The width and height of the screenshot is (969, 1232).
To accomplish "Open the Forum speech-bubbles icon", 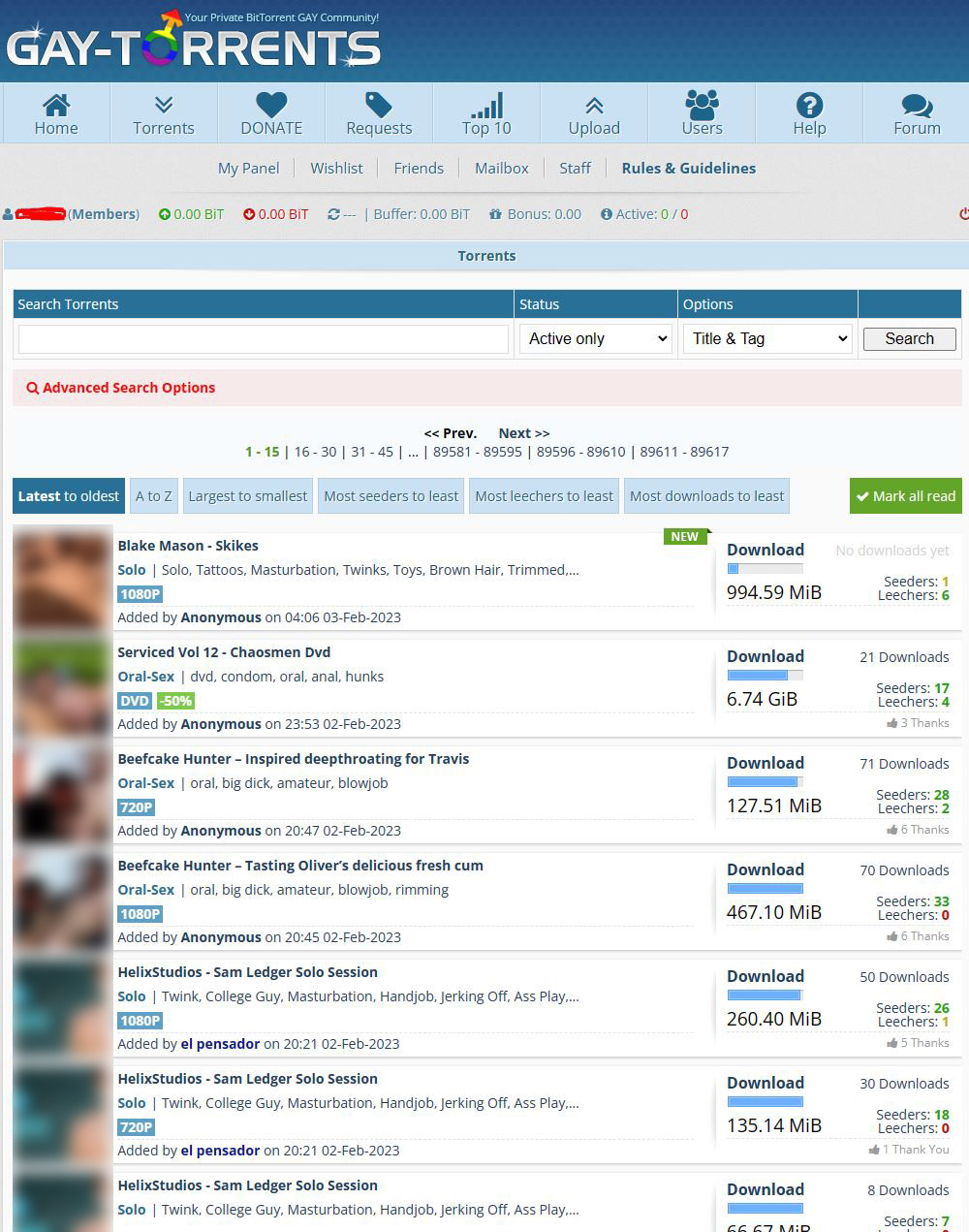I will (917, 105).
